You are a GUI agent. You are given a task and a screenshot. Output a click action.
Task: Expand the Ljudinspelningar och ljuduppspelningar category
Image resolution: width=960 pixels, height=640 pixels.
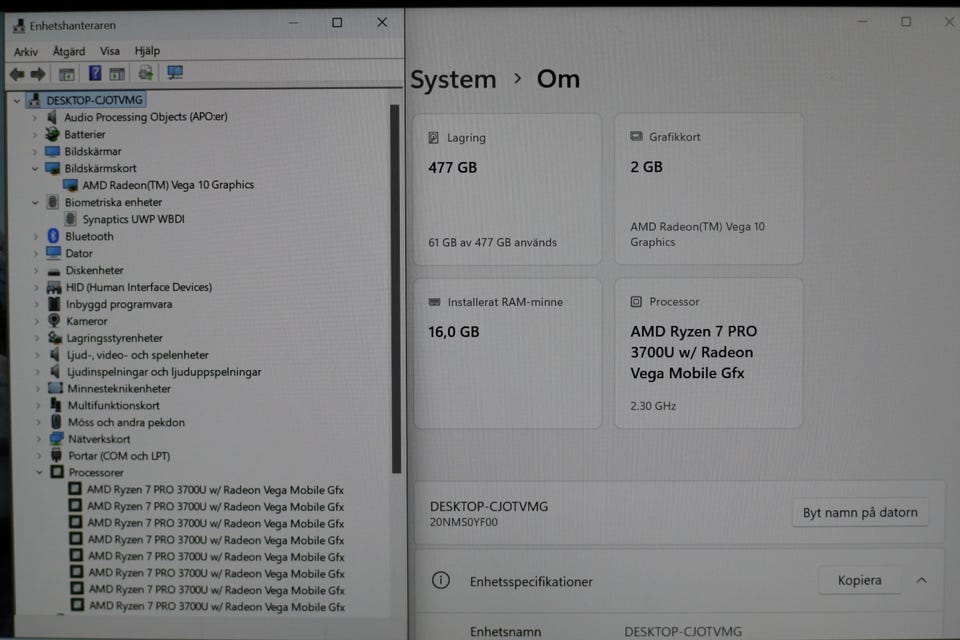point(37,372)
